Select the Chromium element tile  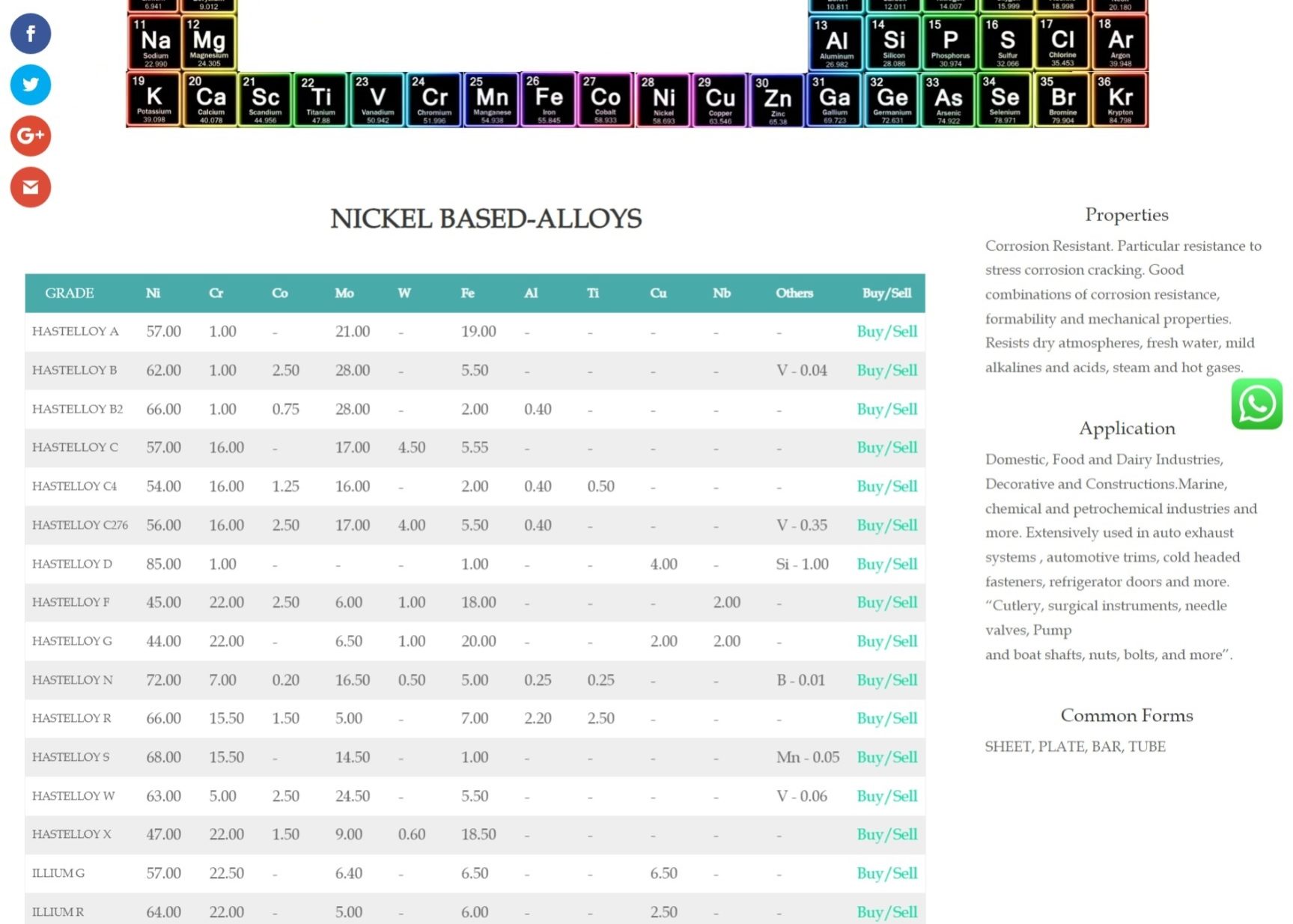pos(434,100)
